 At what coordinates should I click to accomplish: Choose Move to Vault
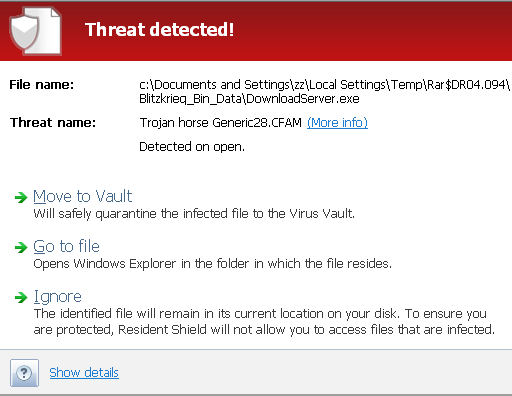tap(83, 196)
